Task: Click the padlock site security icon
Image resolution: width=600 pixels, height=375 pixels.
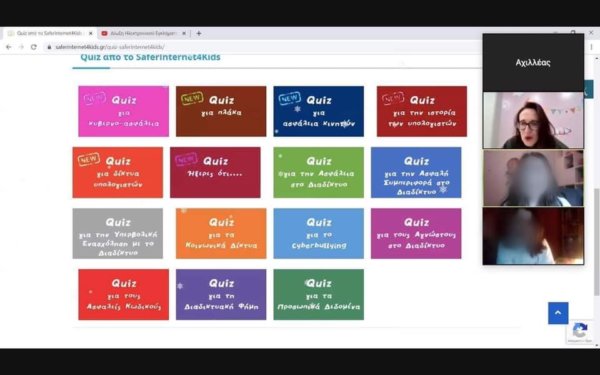Action: pyautogui.click(x=49, y=47)
